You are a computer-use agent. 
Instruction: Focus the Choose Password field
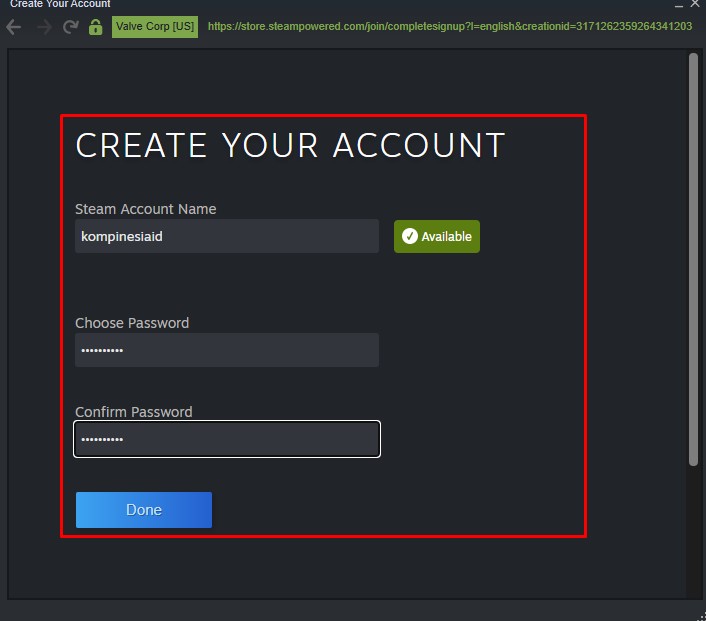(x=227, y=350)
